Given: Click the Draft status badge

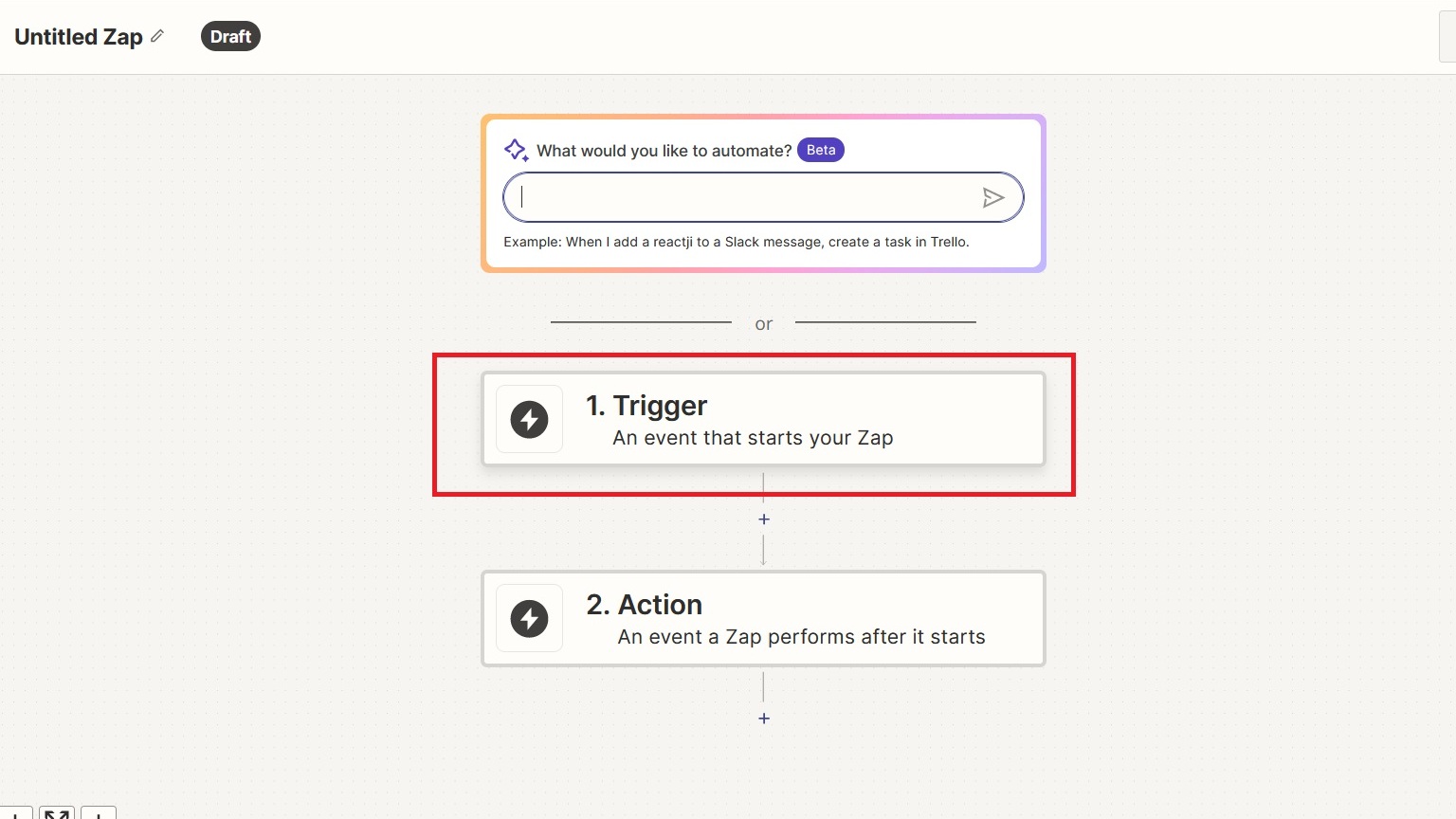Looking at the screenshot, I should (x=230, y=36).
